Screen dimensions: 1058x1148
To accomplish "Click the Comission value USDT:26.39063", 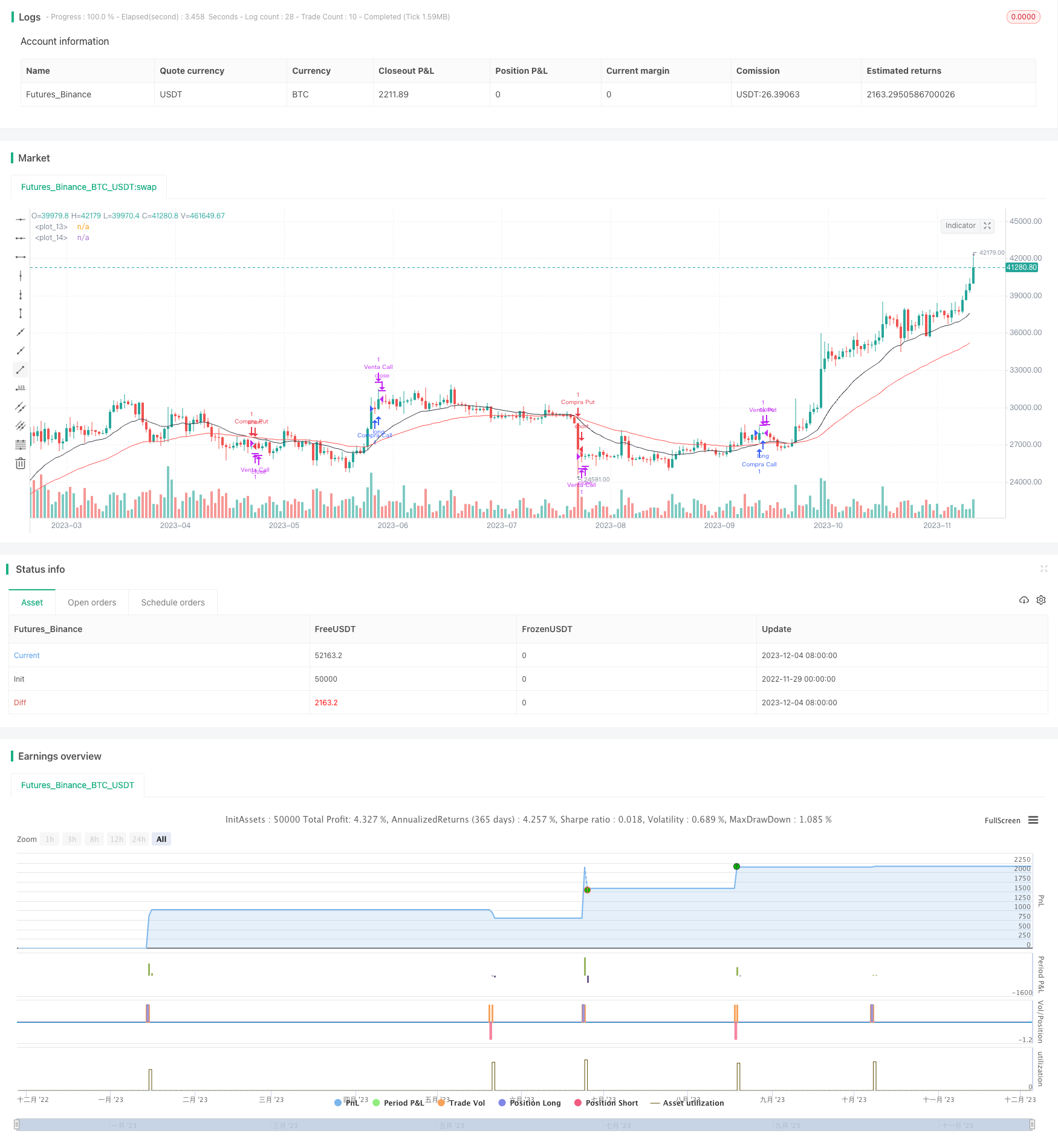I will pos(768,94).
